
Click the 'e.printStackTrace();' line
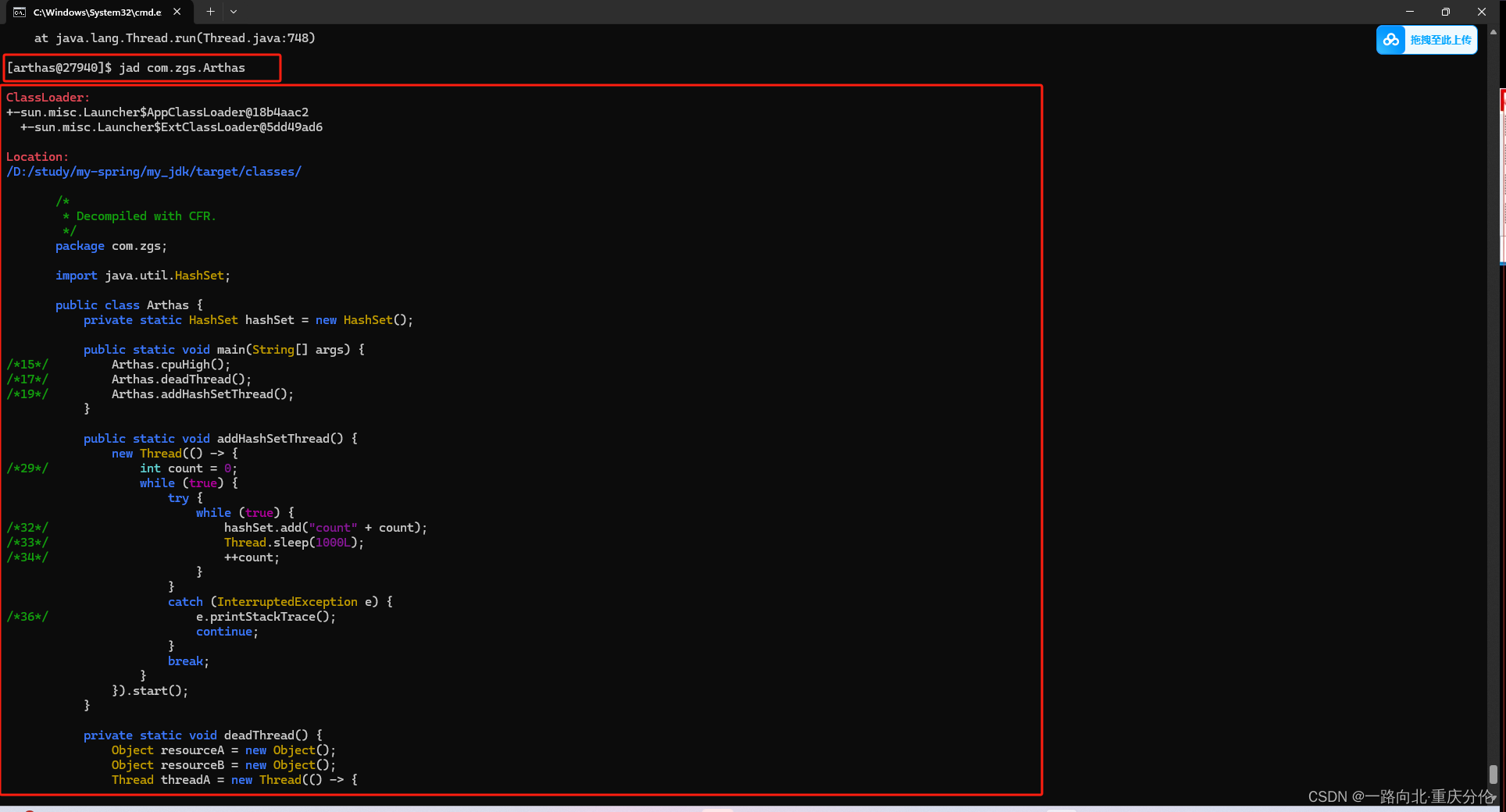coord(266,617)
